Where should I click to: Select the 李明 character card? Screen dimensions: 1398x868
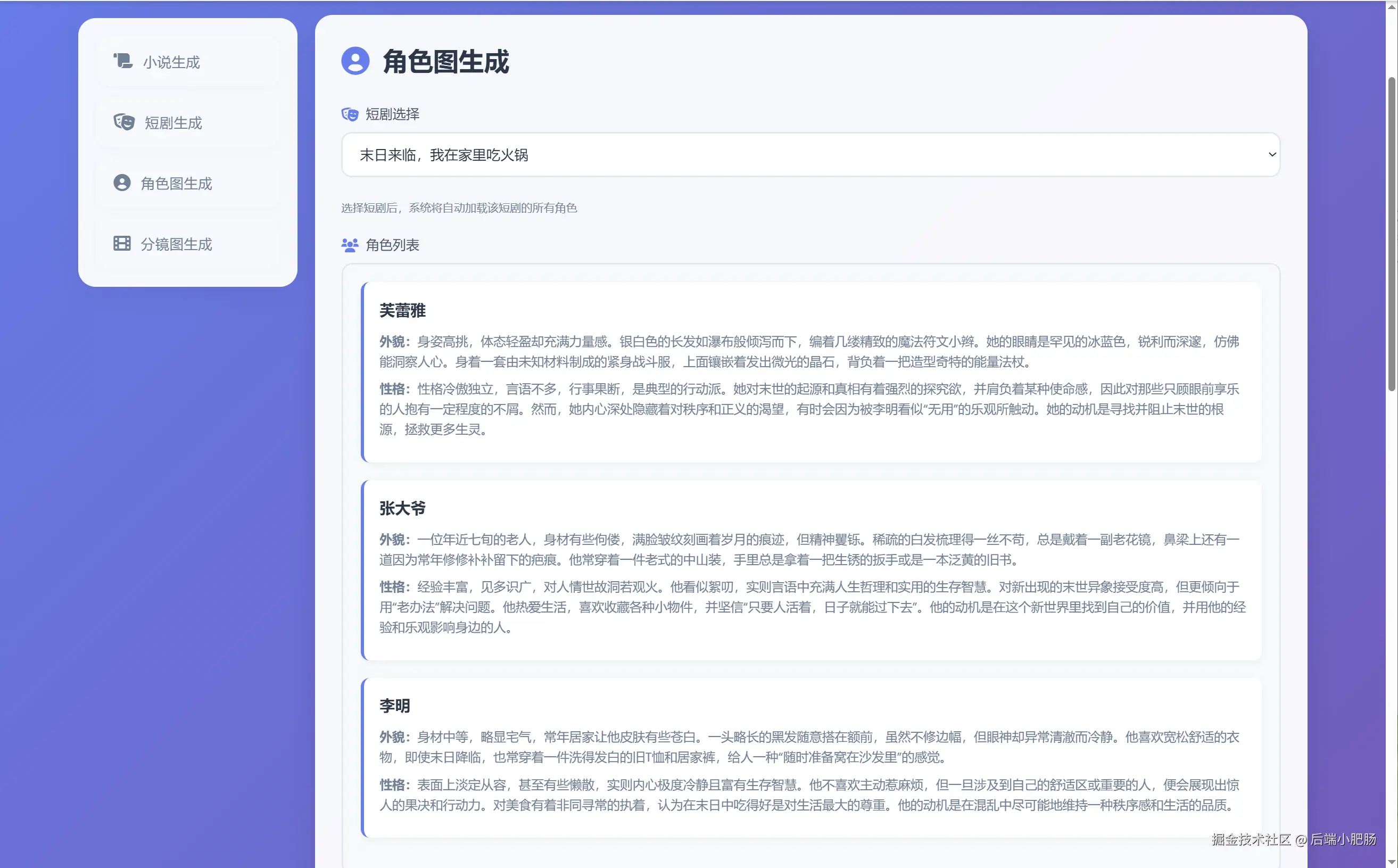(x=810, y=757)
